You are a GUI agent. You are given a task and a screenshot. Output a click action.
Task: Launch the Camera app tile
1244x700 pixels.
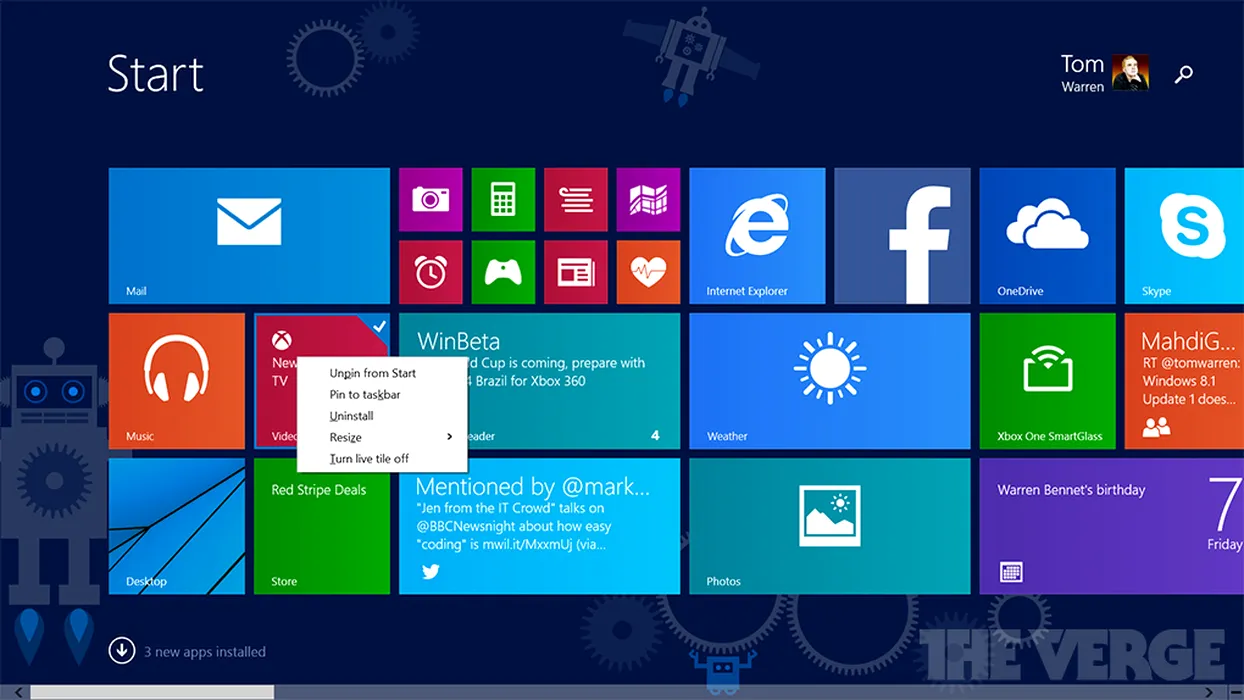coord(430,199)
